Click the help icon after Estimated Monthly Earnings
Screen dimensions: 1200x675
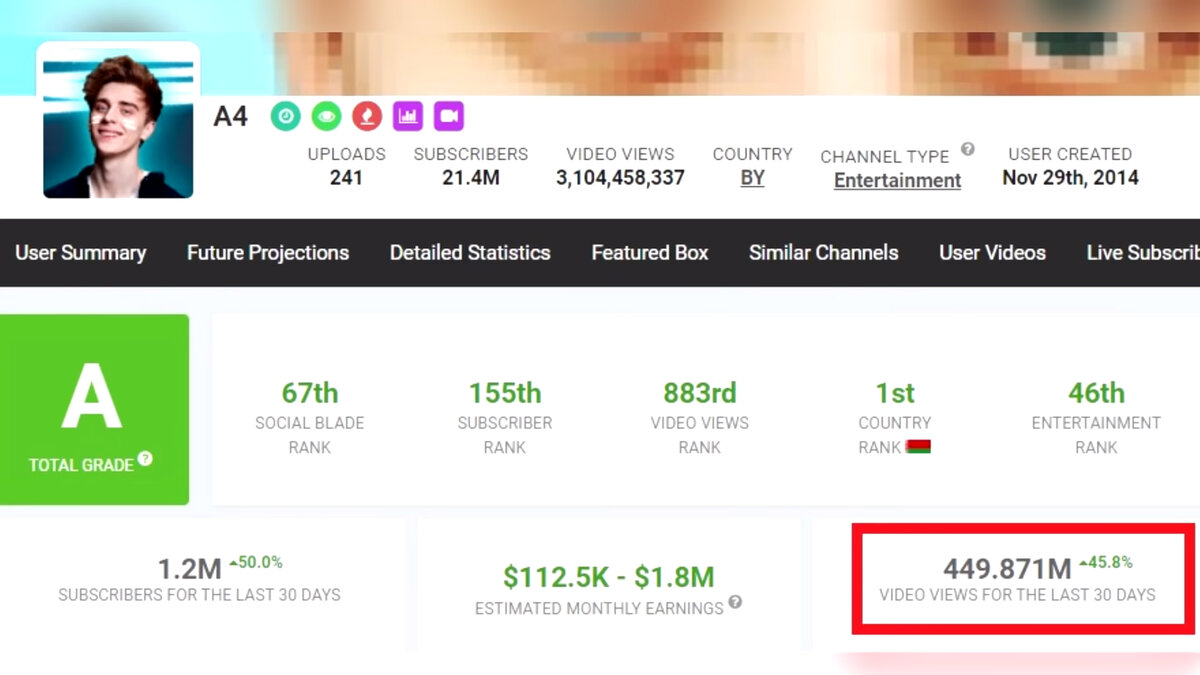pos(735,602)
